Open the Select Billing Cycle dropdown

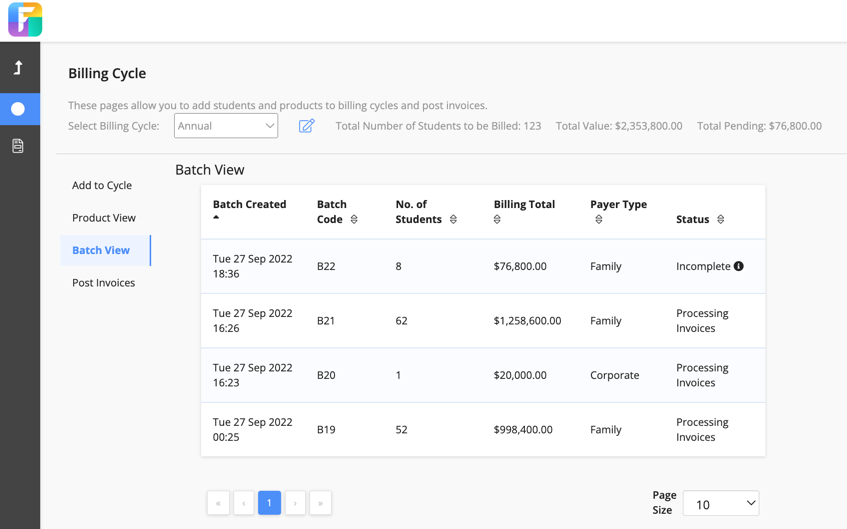[x=226, y=126]
